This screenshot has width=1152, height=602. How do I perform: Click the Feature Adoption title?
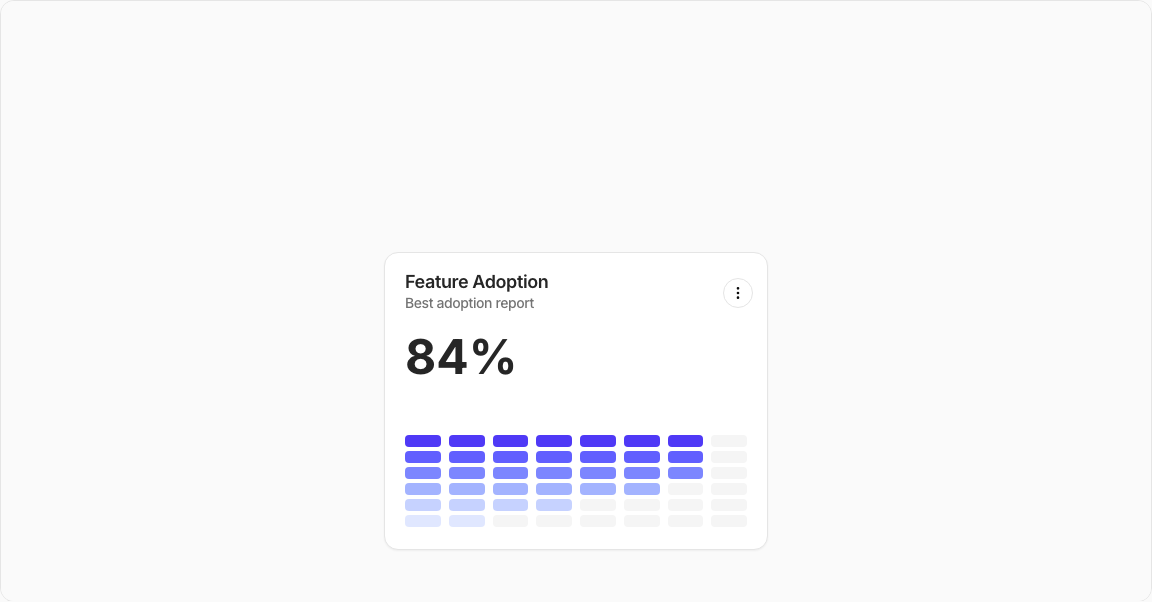(x=476, y=282)
